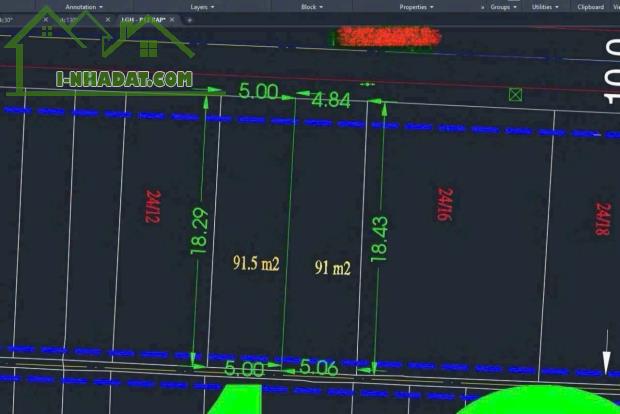Select the 4.84 top dimension text
Image resolution: width=620 pixels, height=414 pixels.
point(331,100)
